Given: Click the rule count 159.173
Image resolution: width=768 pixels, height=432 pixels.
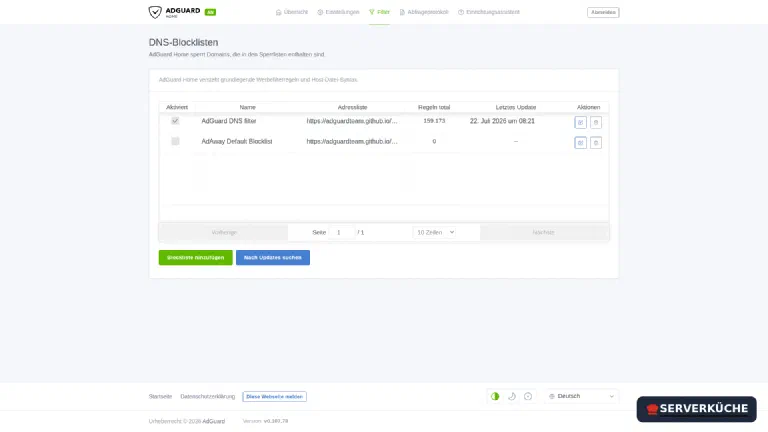Looking at the screenshot, I should [x=434, y=120].
